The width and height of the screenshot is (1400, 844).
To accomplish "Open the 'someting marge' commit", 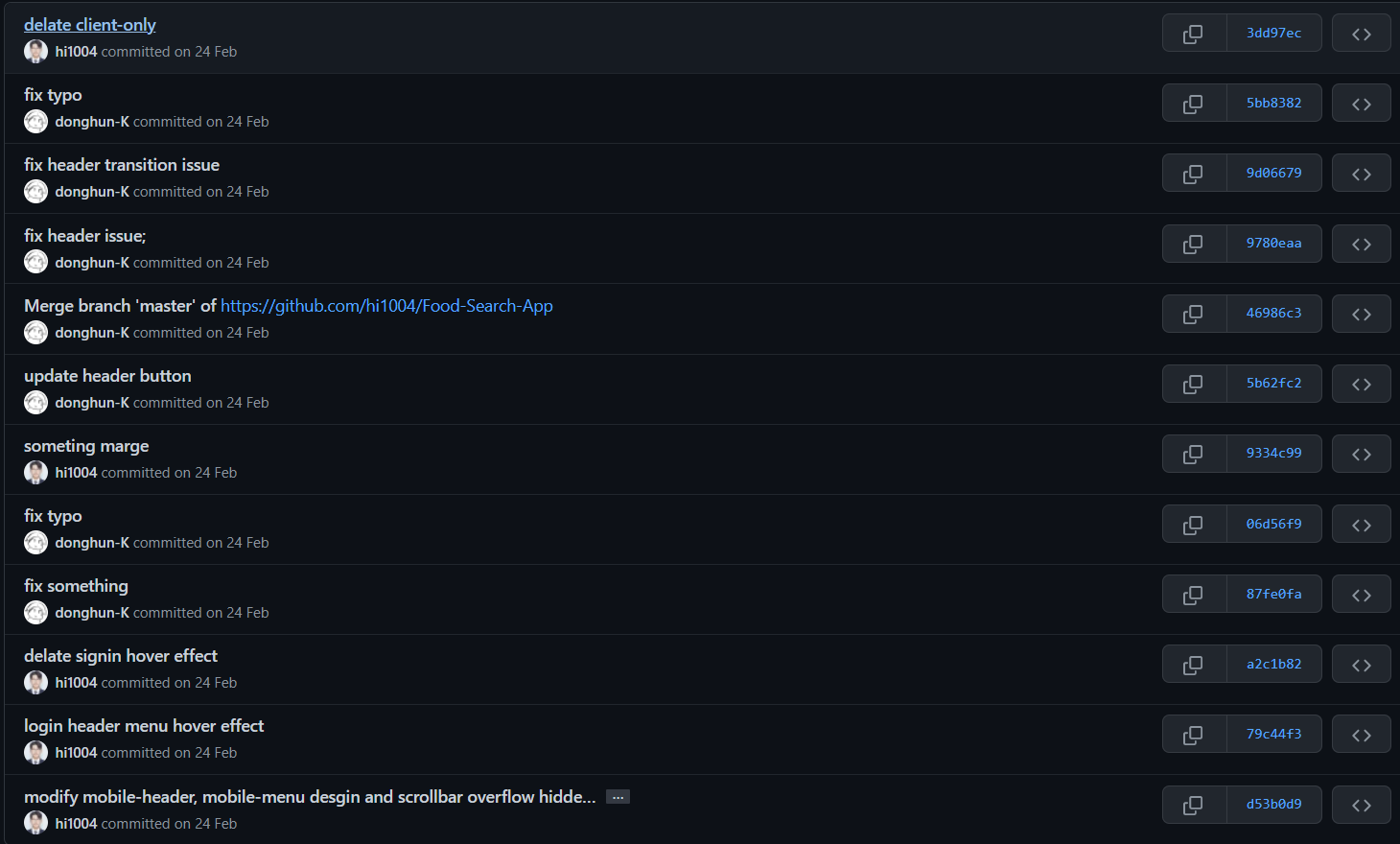I will (86, 446).
